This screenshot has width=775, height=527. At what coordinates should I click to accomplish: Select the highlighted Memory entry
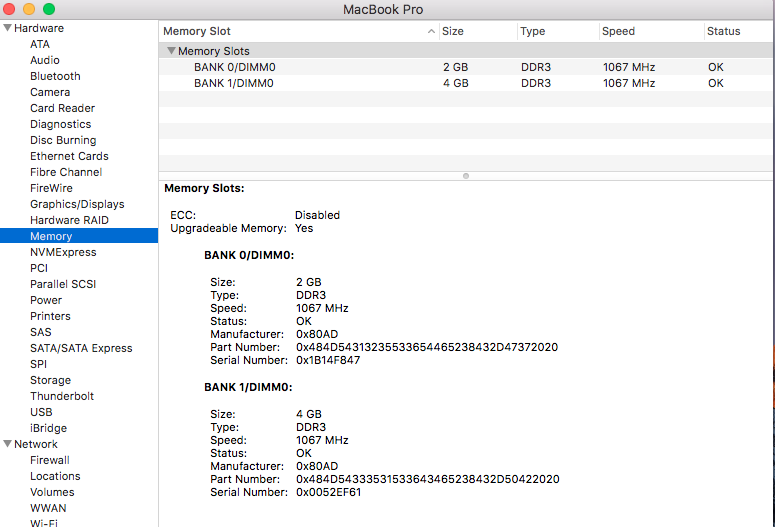pyautogui.click(x=79, y=236)
